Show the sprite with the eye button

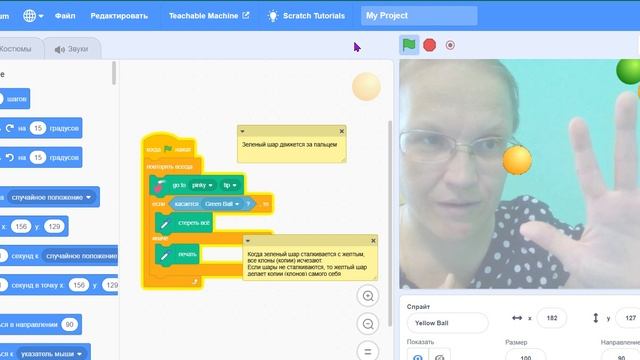[x=418, y=356]
